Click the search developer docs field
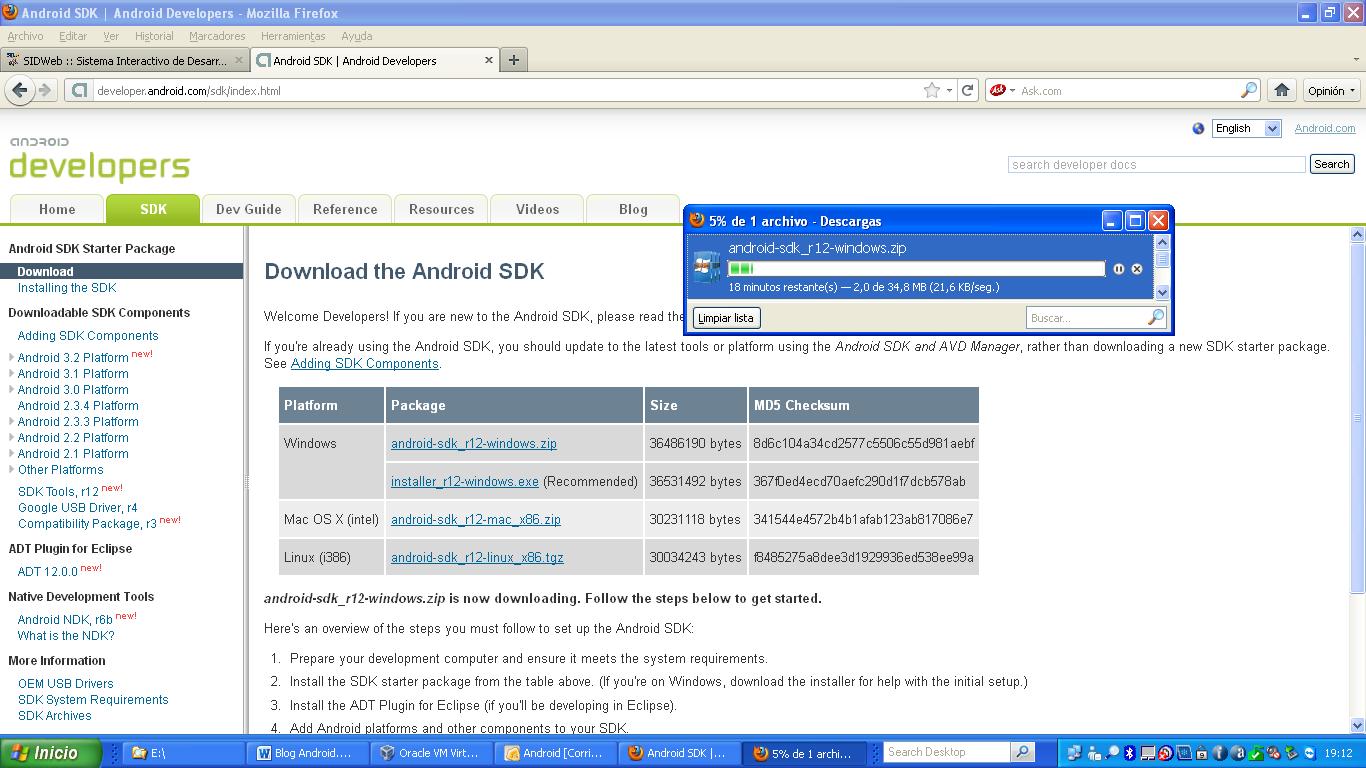 (1156, 164)
